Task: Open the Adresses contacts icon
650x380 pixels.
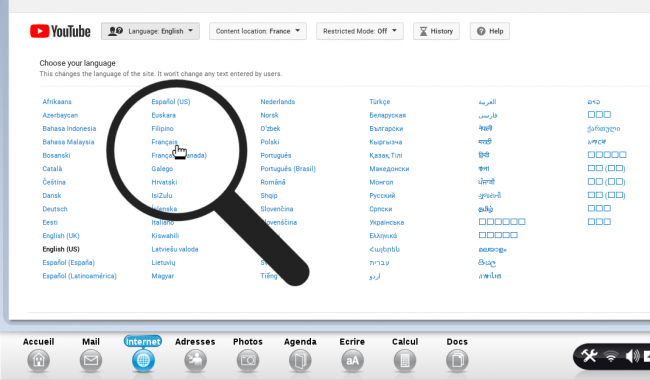Action: pyautogui.click(x=195, y=360)
